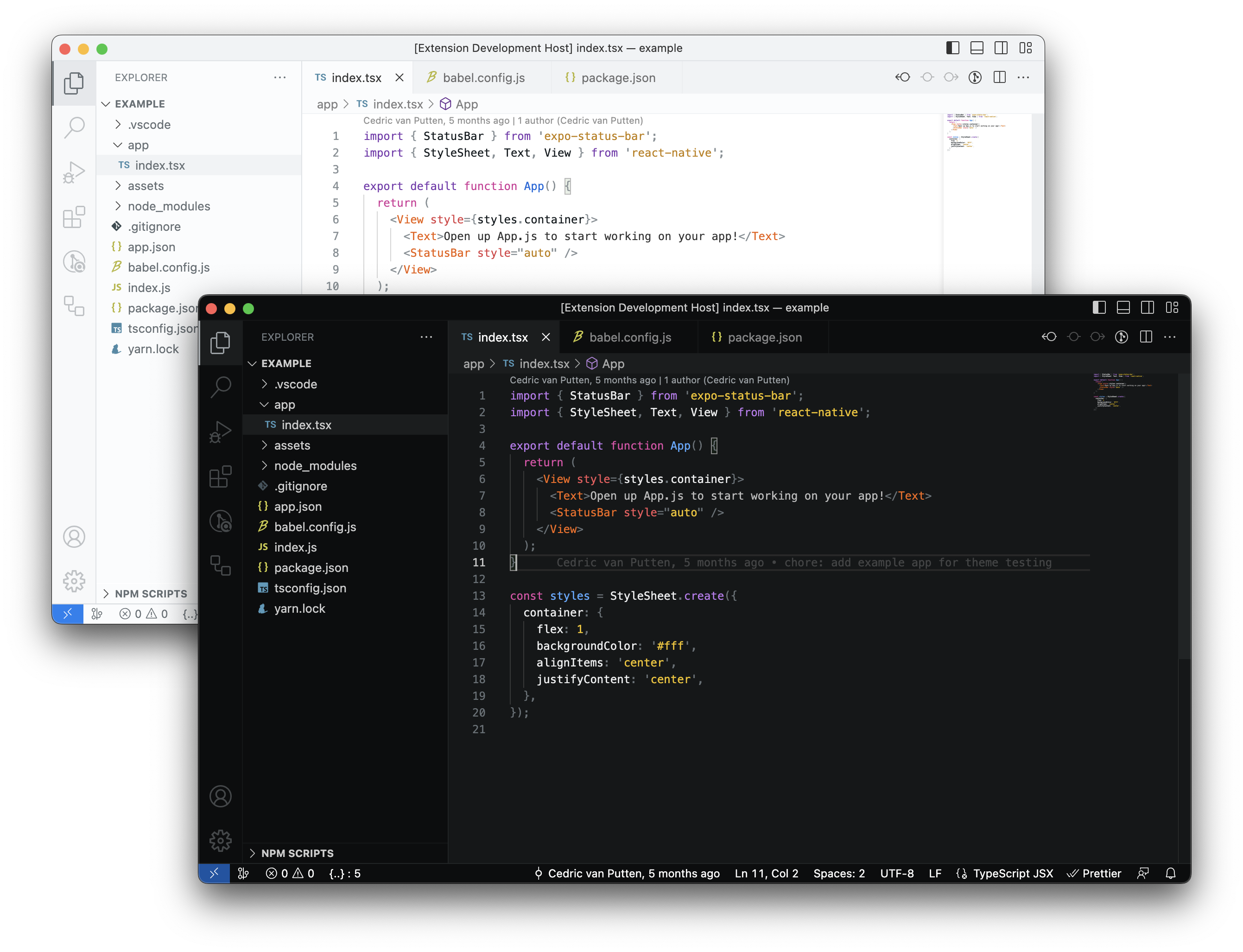Expand NPM SCRIPTS section in dark window
Screen dimensions: 1243x952
pyautogui.click(x=297, y=853)
